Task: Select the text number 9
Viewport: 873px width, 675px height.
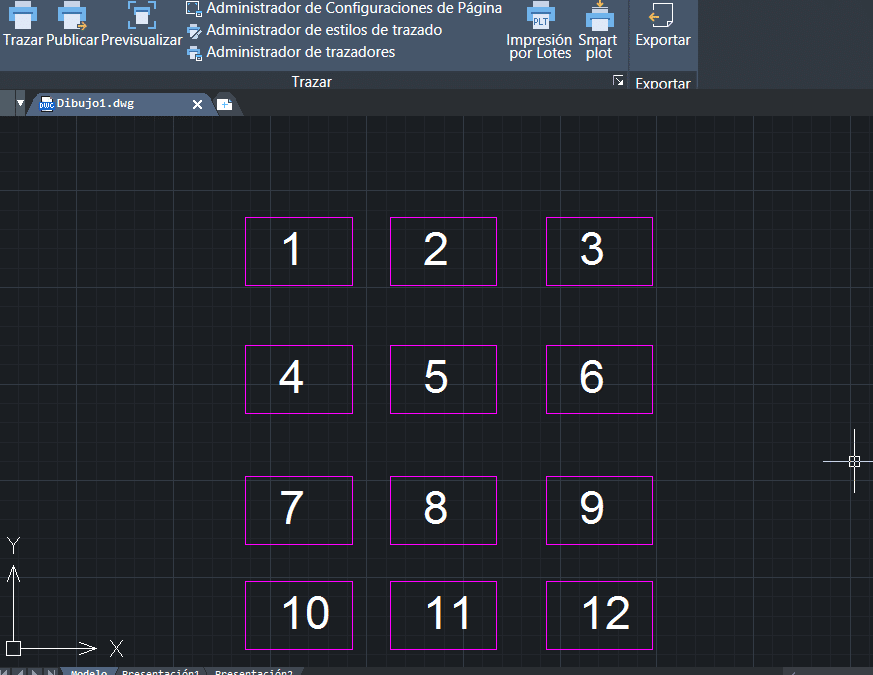Action: (592, 508)
